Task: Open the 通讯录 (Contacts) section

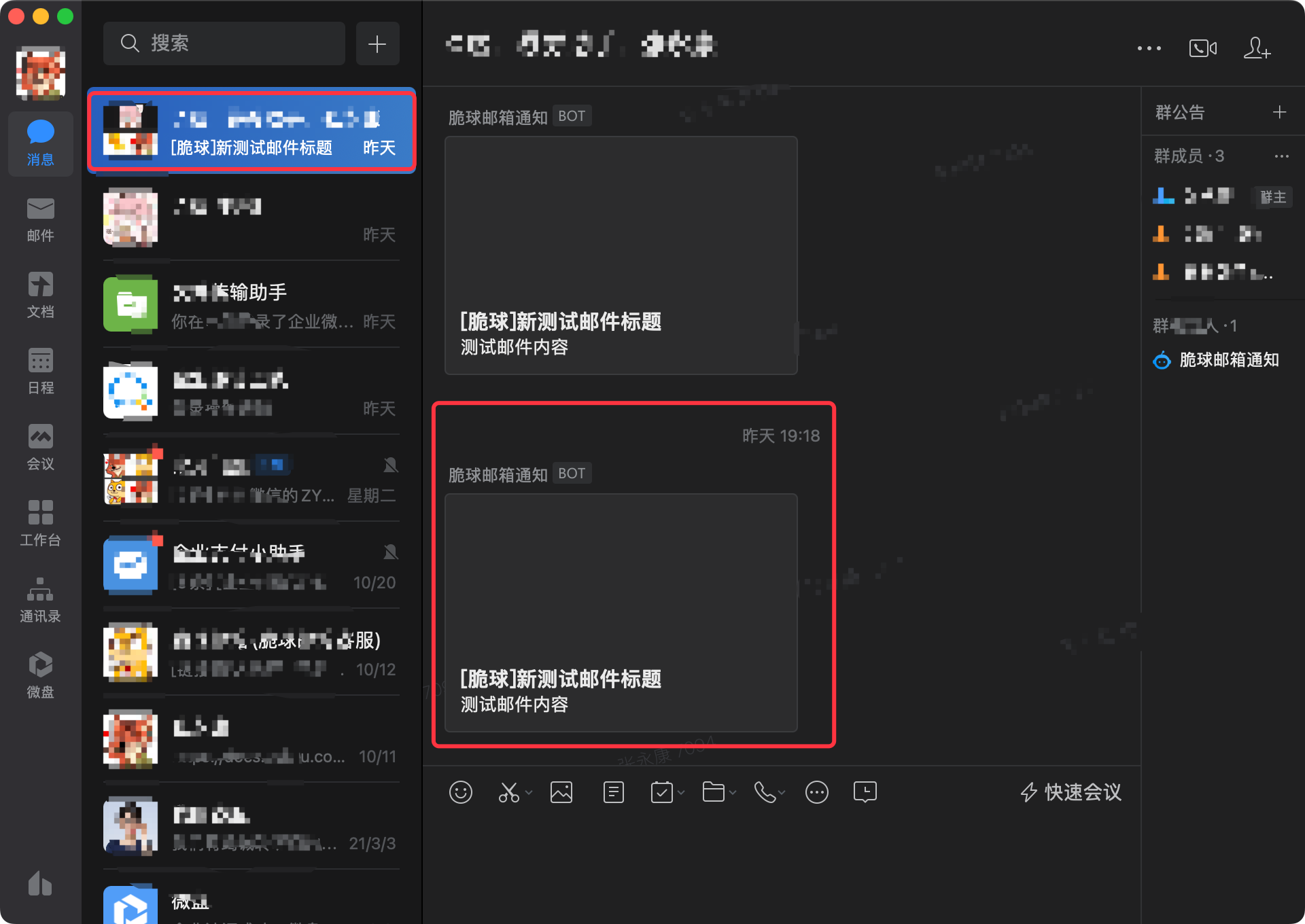Action: 40,600
